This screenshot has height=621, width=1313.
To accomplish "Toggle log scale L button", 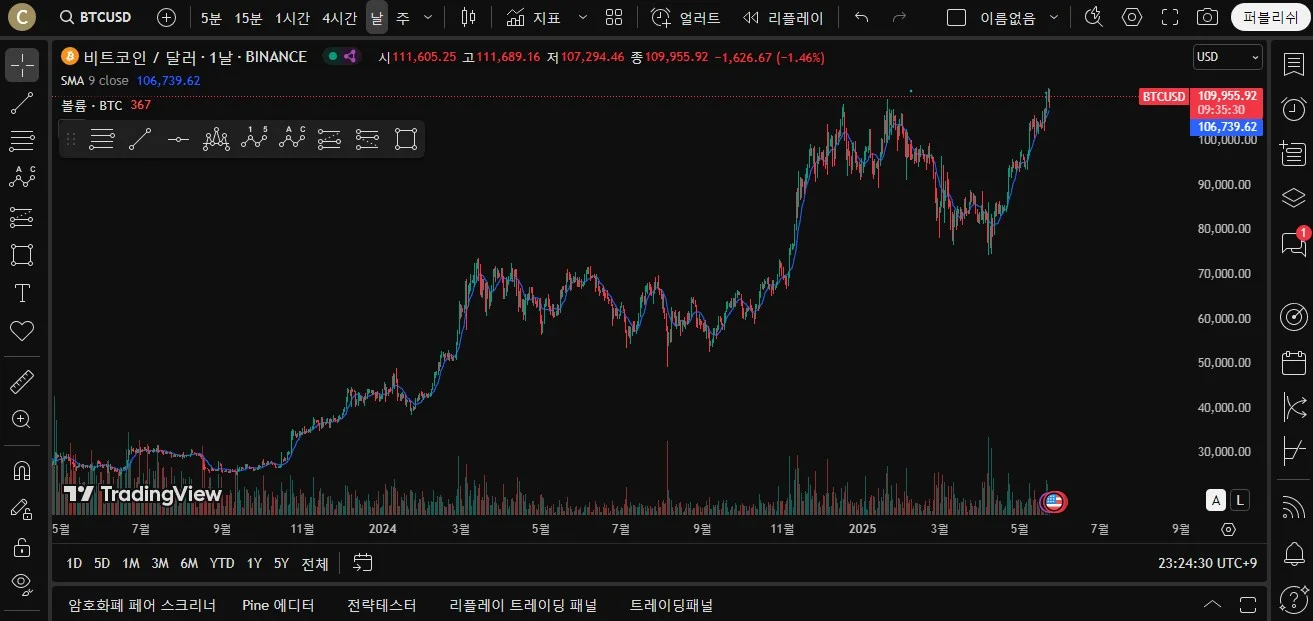I will point(1240,500).
